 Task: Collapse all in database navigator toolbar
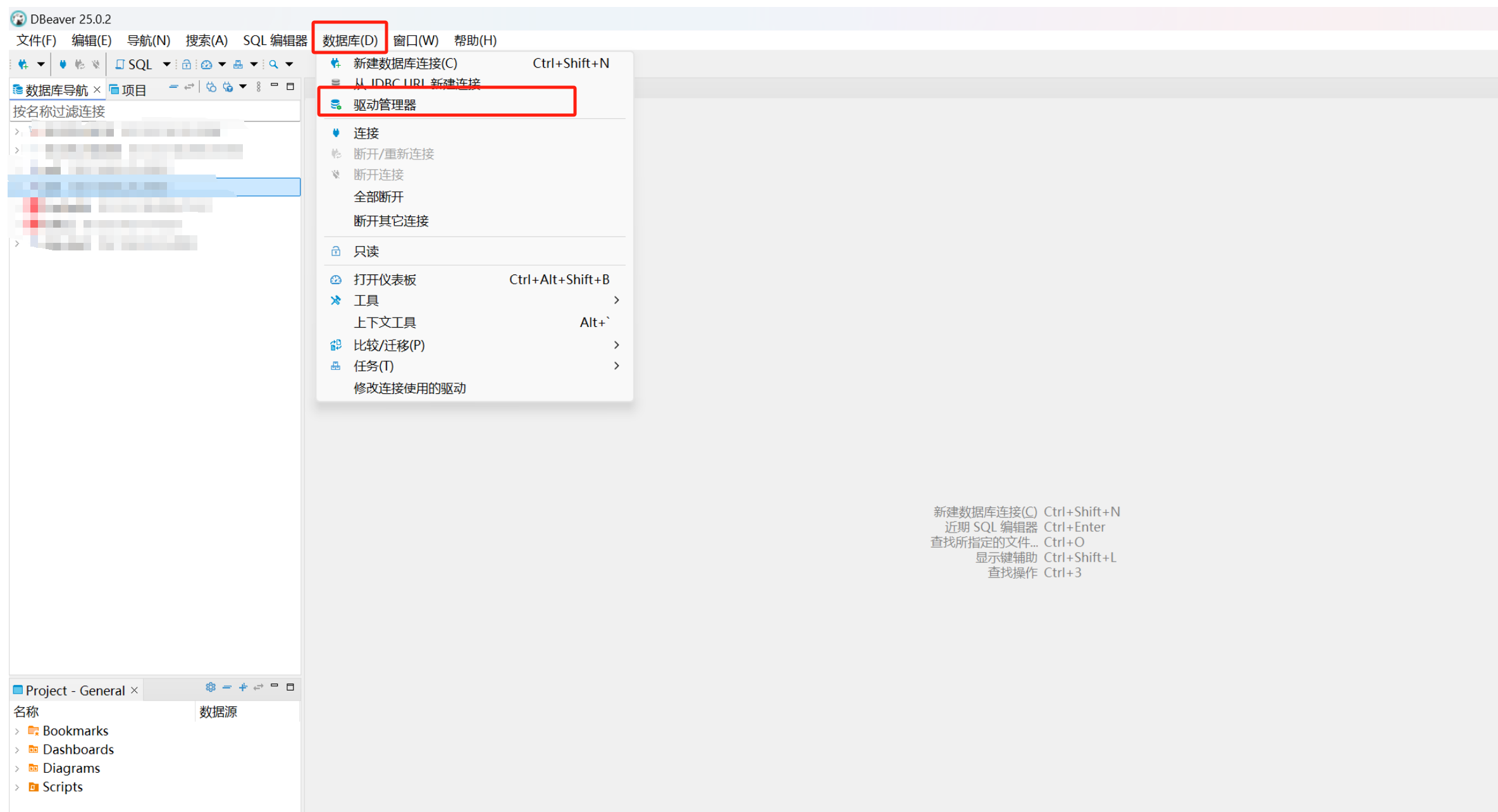(173, 87)
